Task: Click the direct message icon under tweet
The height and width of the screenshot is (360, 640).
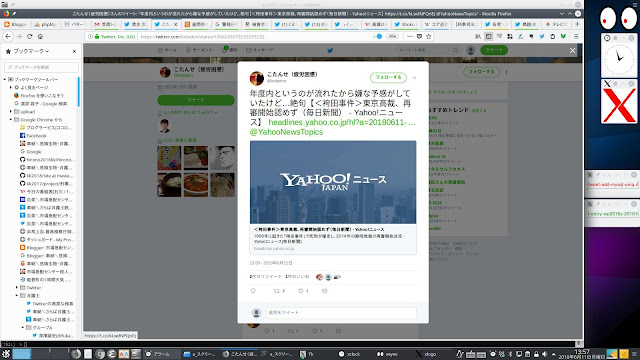Action: coord(324,291)
